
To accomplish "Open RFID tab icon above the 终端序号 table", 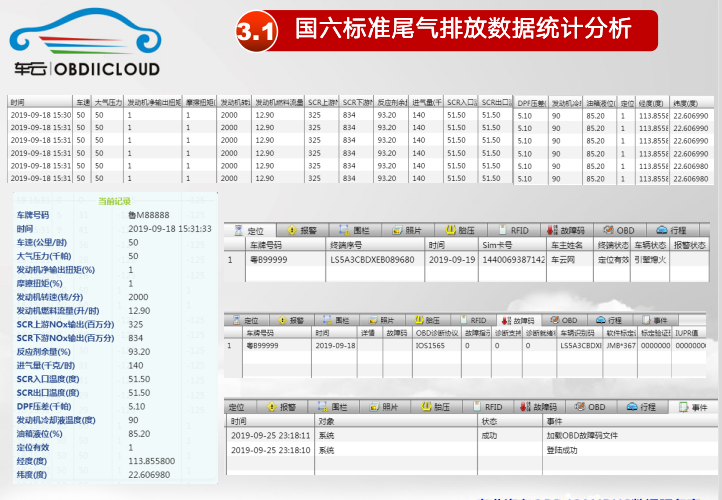I will 503,230.
